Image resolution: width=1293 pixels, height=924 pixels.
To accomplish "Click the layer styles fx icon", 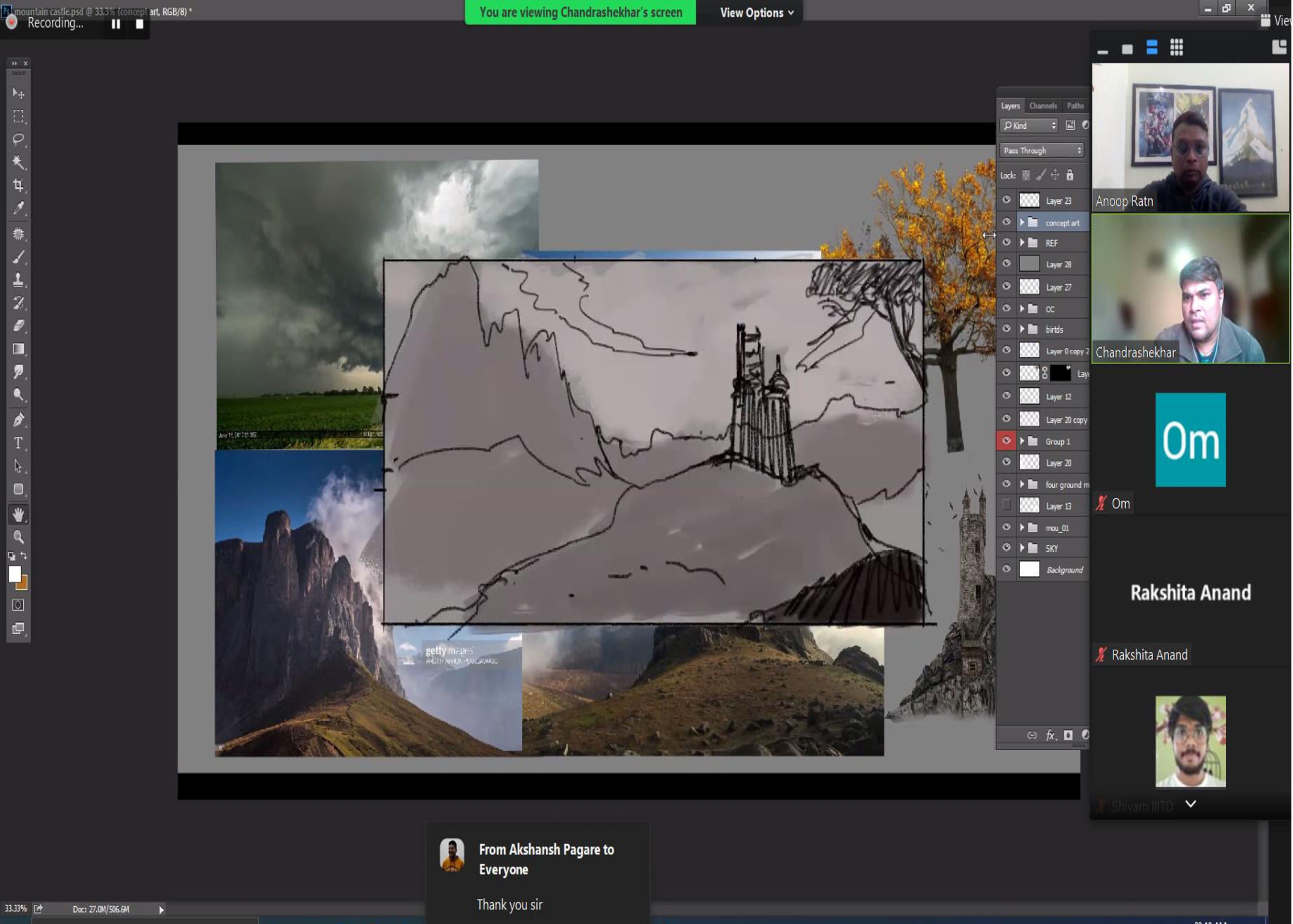I will 1051,735.
